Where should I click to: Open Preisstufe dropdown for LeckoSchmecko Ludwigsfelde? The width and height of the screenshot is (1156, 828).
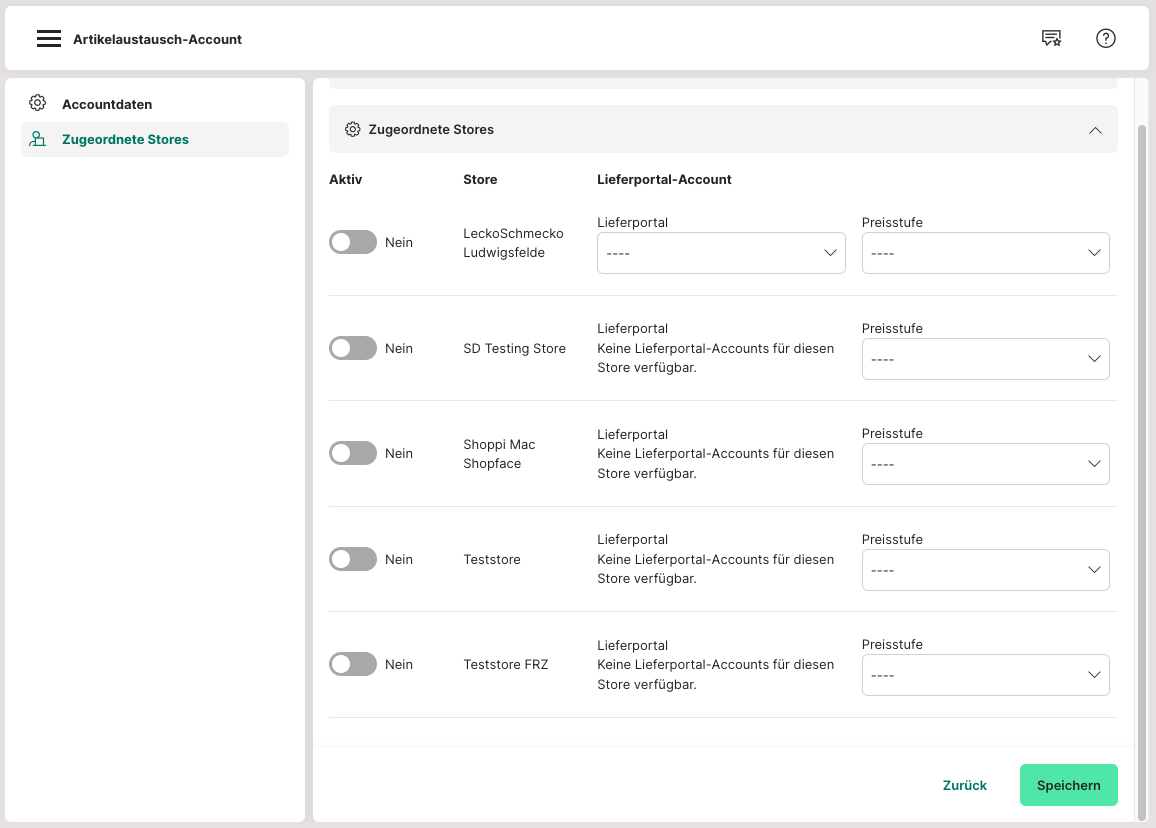pos(985,254)
